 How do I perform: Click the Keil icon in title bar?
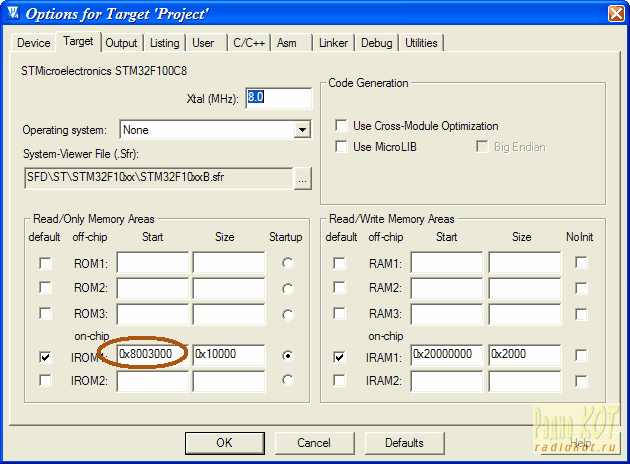(12, 14)
